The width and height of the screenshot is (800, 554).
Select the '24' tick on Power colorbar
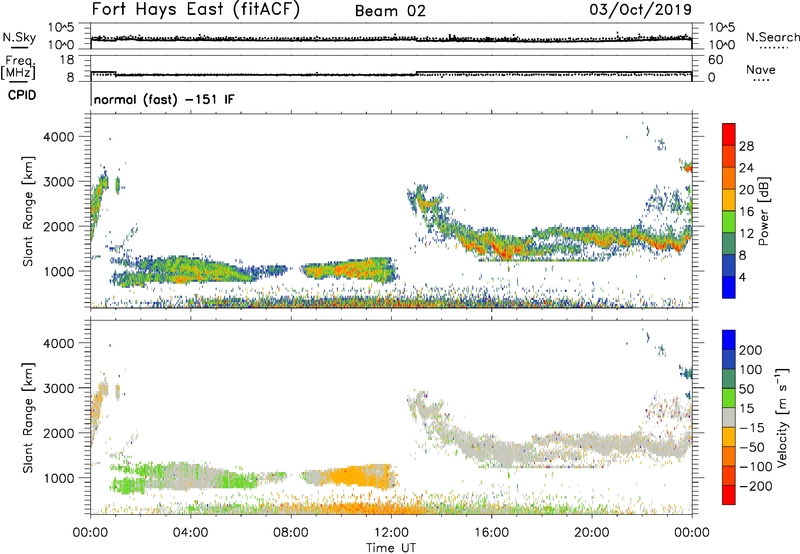[x=746, y=168]
